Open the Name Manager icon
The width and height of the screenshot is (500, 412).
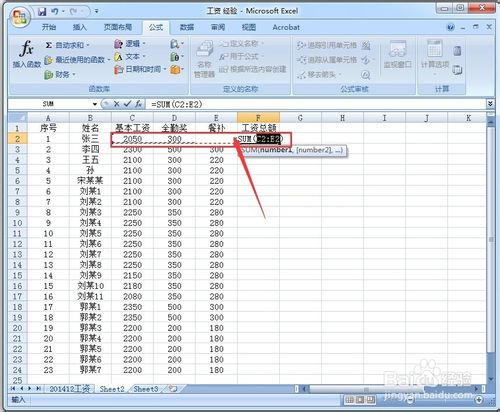click(x=204, y=59)
